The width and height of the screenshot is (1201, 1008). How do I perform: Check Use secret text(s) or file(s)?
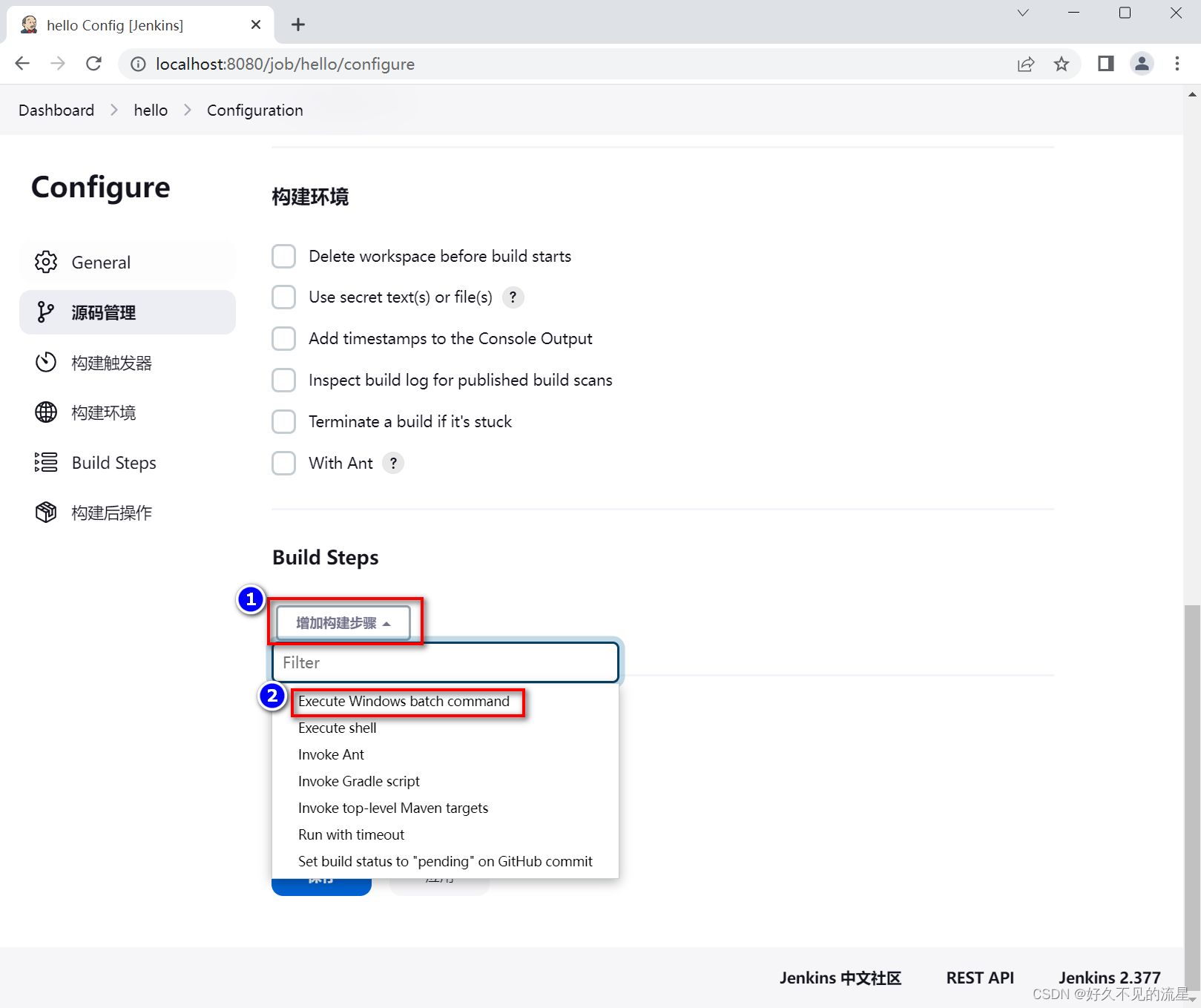point(283,297)
